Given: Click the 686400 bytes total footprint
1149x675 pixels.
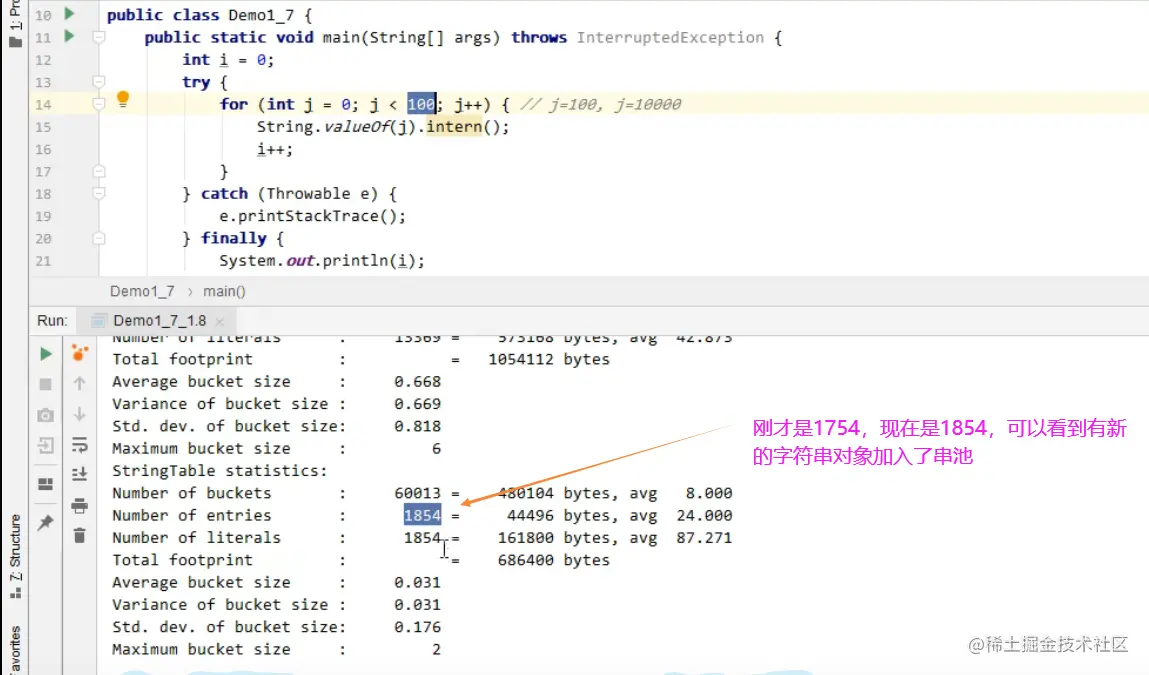Looking at the screenshot, I should coord(553,560).
